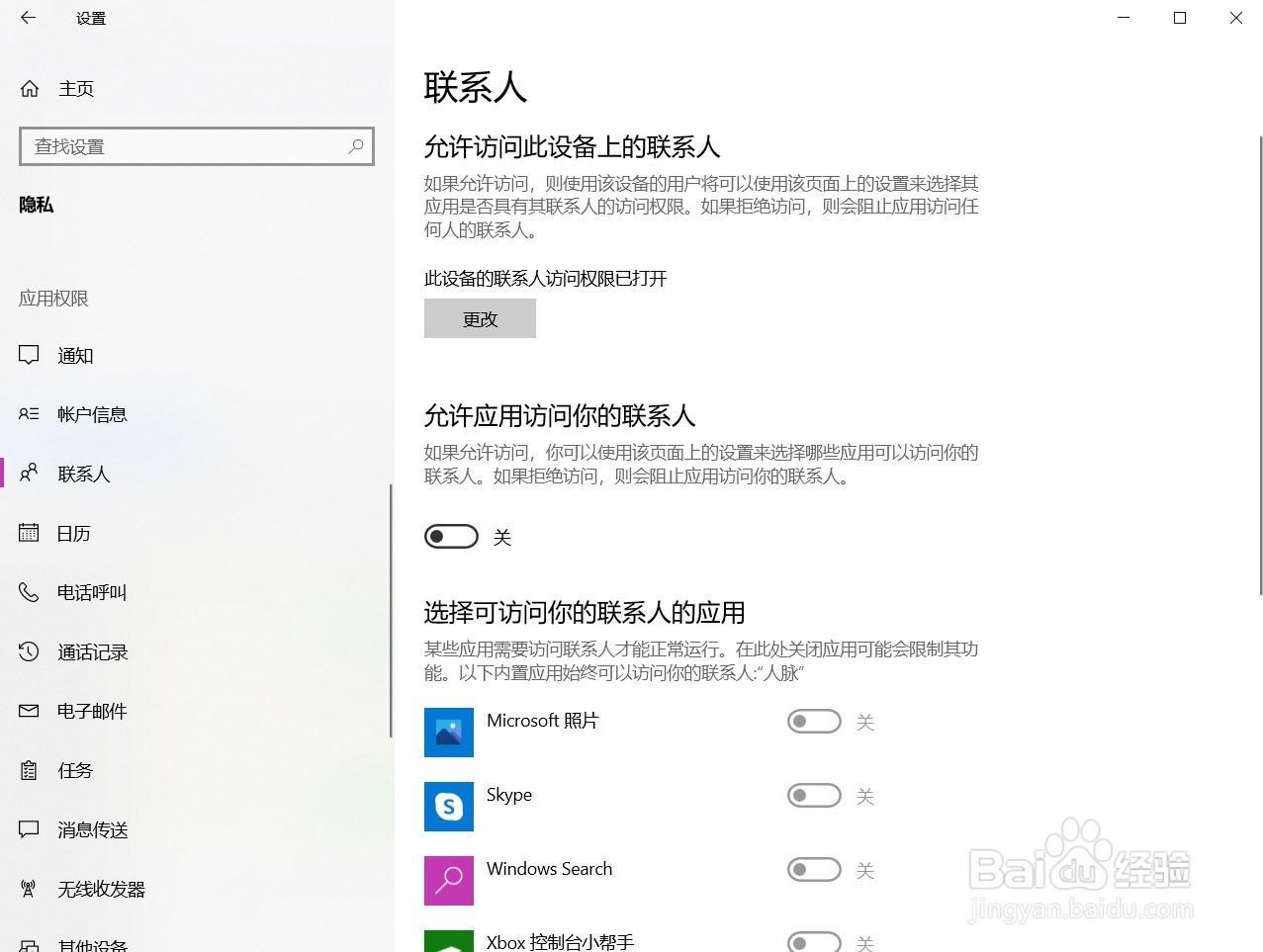This screenshot has width=1263, height=952.
Task: Click the Windows Search app name
Action: coord(550,869)
